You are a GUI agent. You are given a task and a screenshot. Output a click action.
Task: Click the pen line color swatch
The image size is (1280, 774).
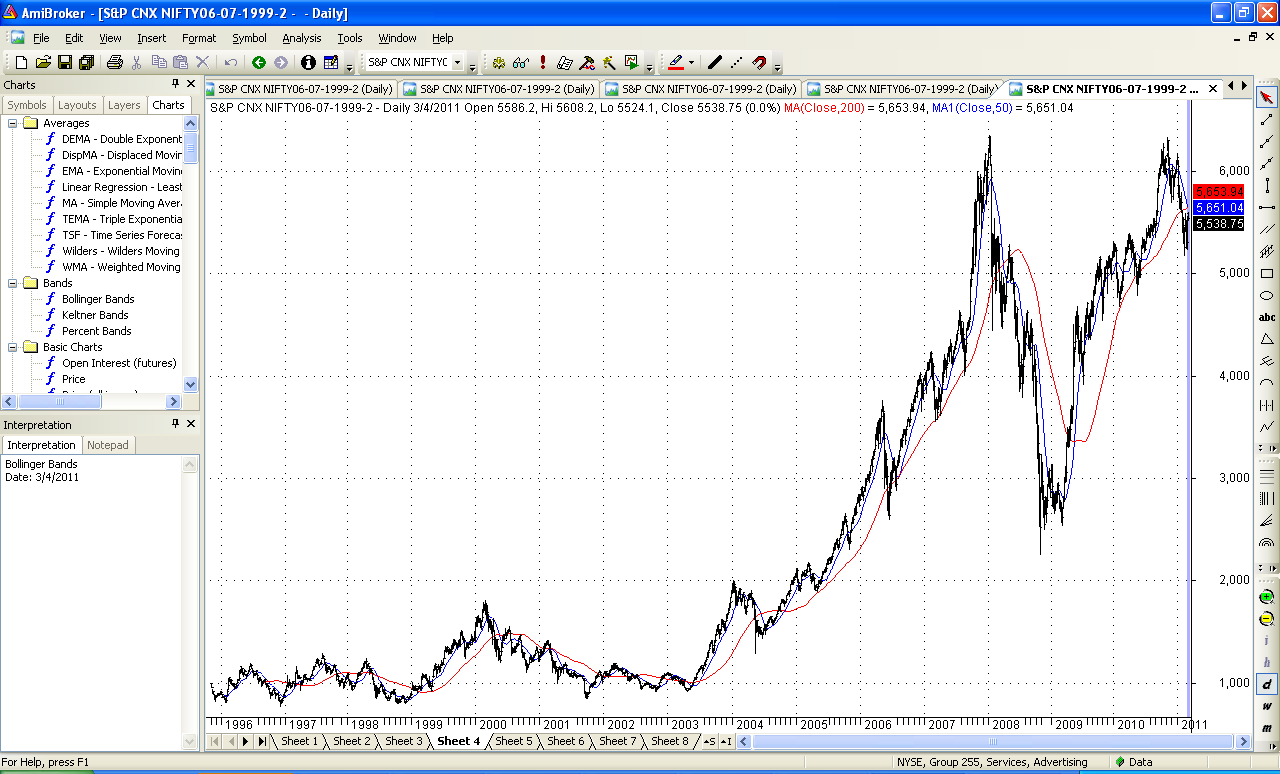[x=675, y=62]
